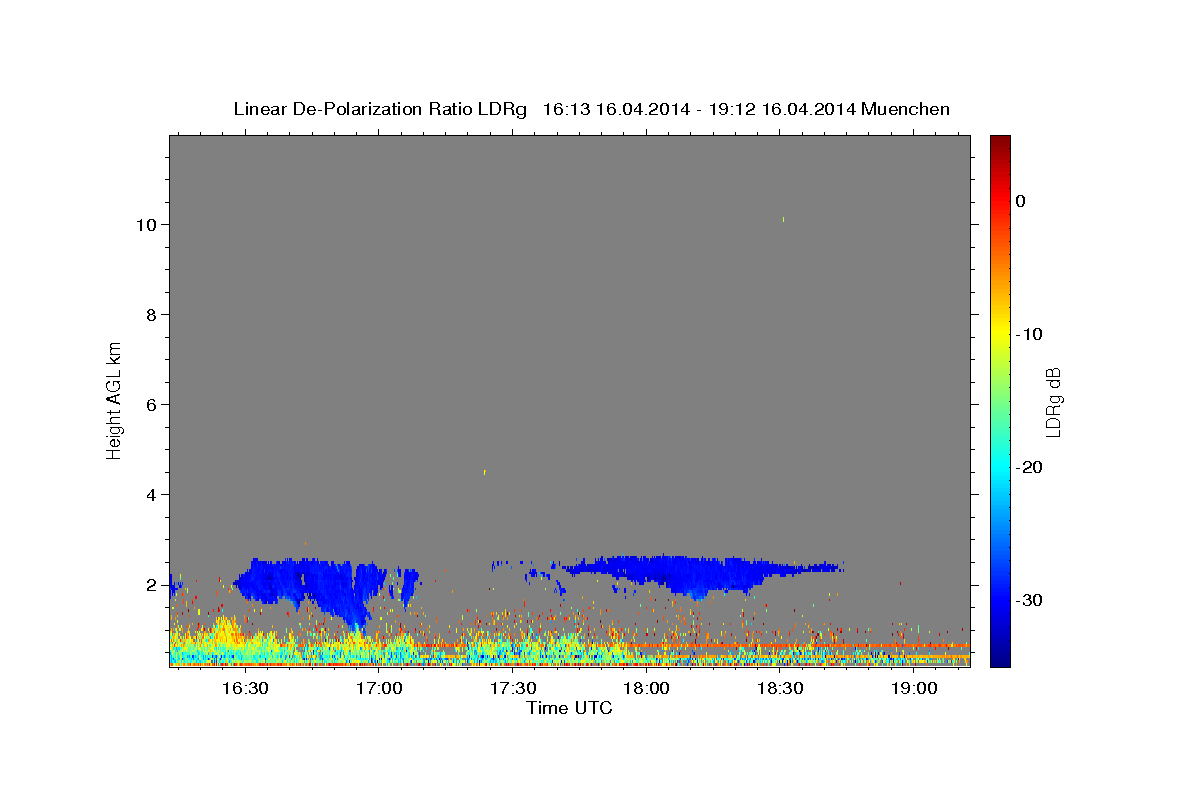Click the 17:00 time tick label

tap(379, 689)
